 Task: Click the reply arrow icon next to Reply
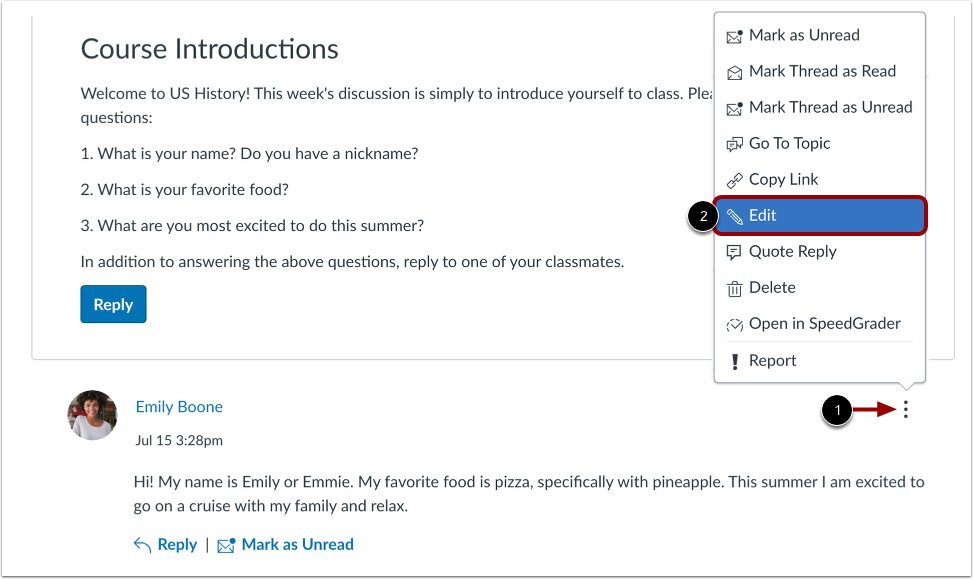(x=140, y=544)
